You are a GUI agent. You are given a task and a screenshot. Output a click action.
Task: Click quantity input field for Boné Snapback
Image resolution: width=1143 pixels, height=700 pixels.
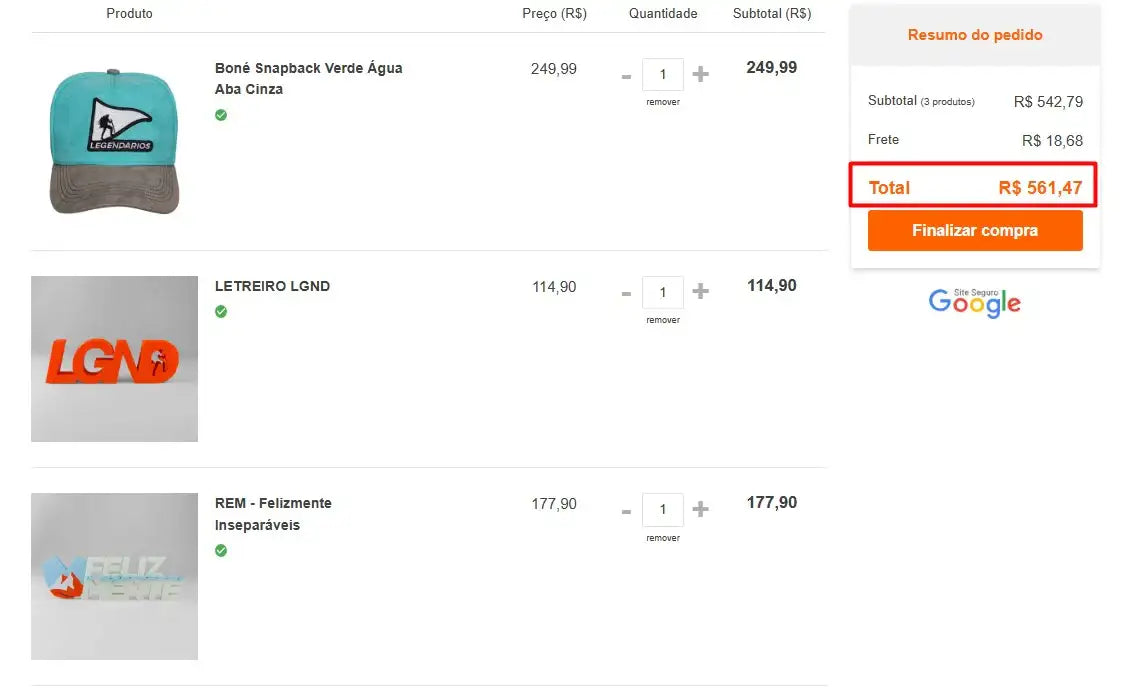(662, 74)
